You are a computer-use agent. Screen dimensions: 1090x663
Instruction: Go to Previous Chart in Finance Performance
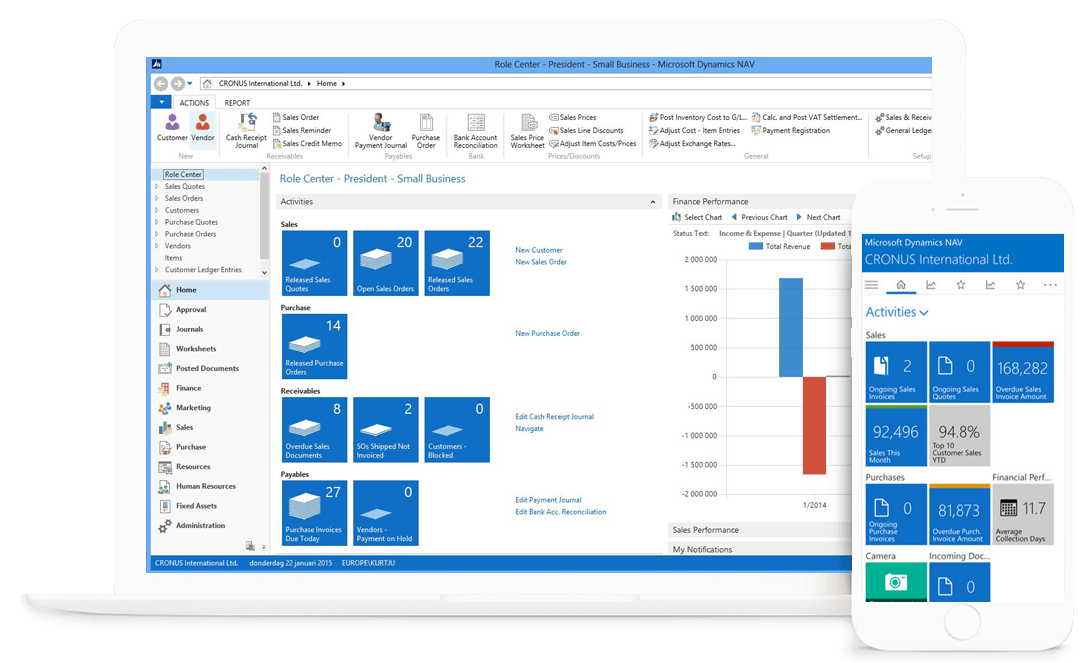(759, 218)
